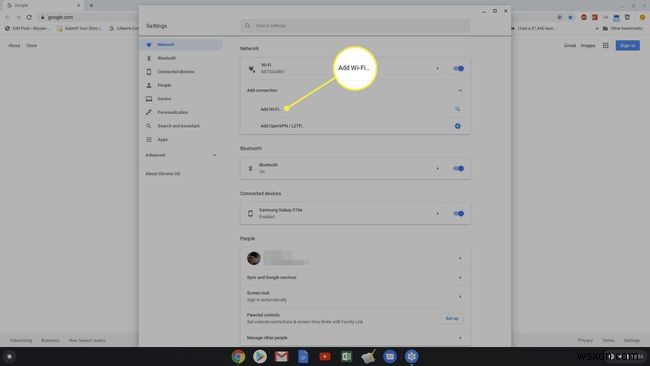The width and height of the screenshot is (650, 366).
Task: Click the People icon in sidebar
Action: click(x=149, y=85)
